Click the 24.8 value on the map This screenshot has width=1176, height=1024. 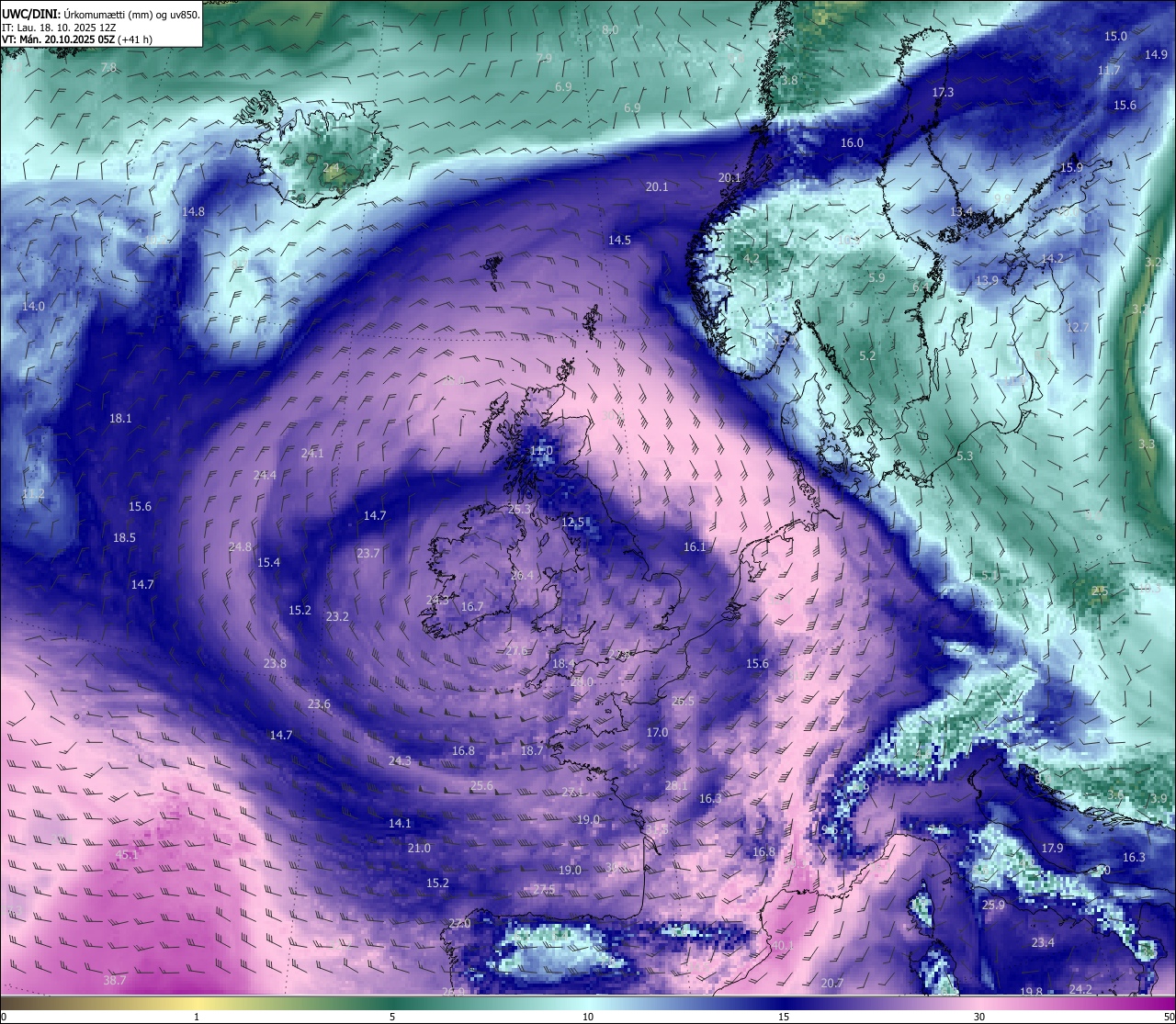[240, 547]
